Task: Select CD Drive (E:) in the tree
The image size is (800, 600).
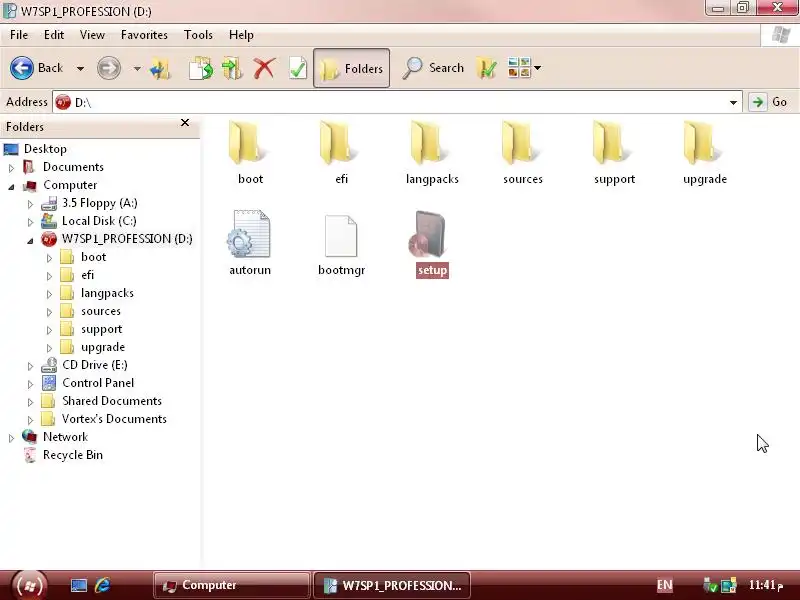Action: click(95, 365)
